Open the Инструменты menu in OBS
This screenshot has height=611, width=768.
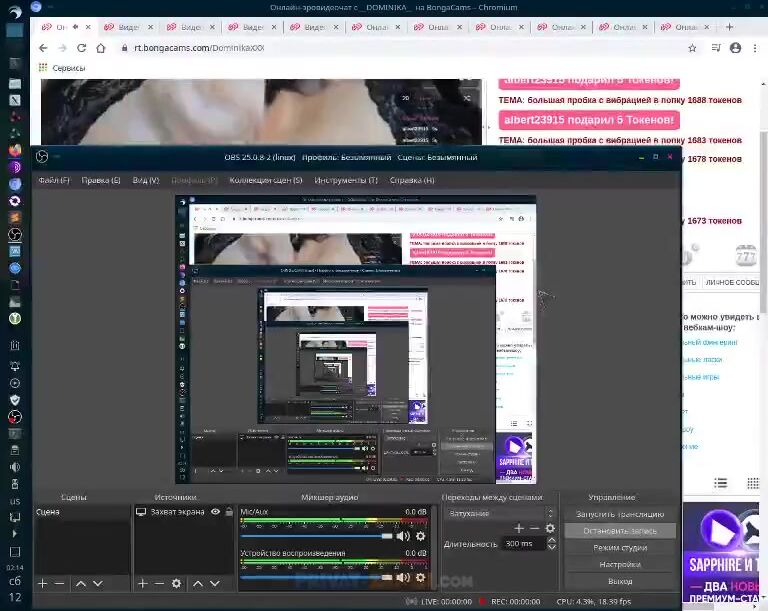pyautogui.click(x=345, y=180)
